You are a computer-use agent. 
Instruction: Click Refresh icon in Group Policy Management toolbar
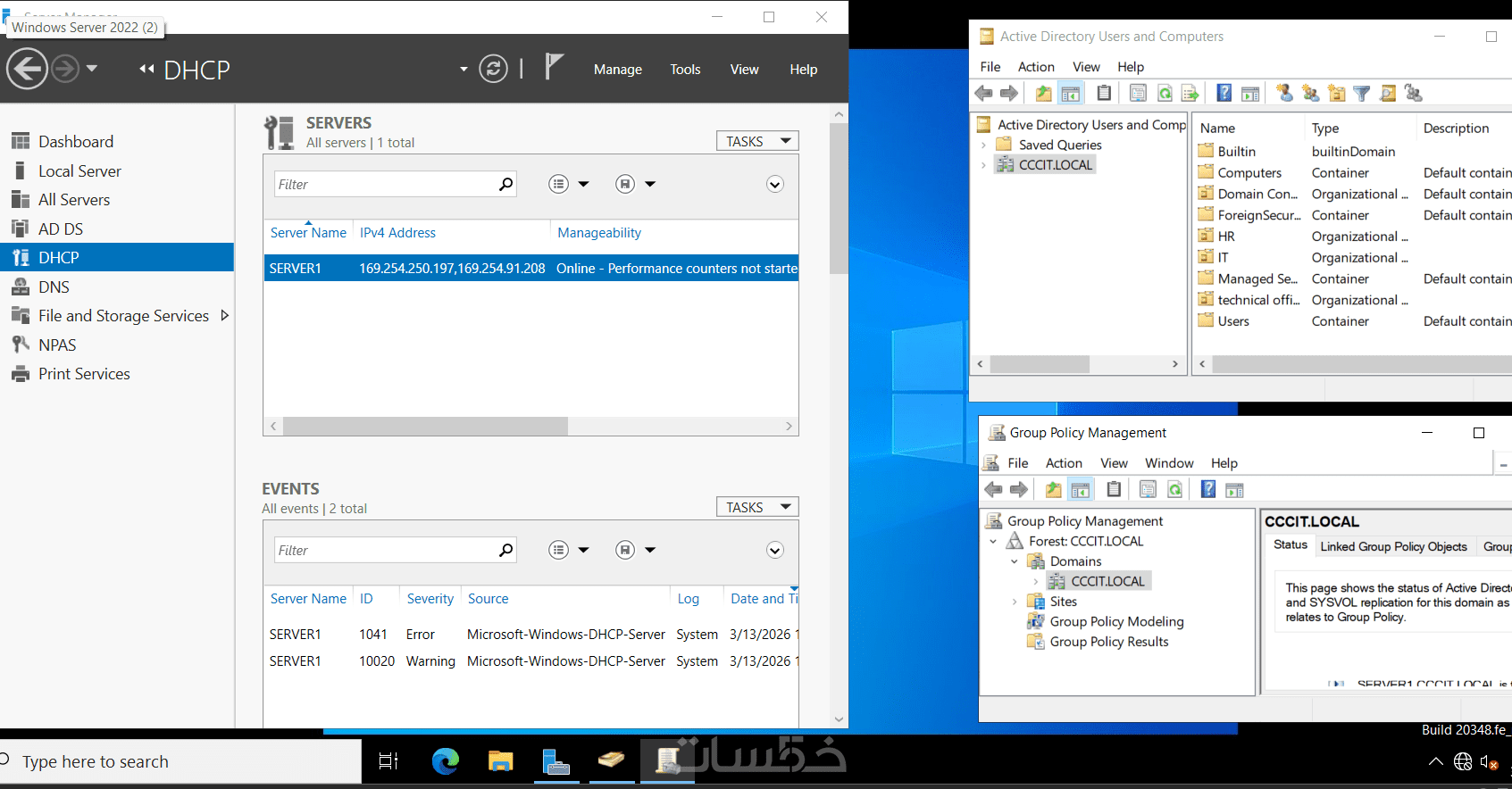point(1174,489)
